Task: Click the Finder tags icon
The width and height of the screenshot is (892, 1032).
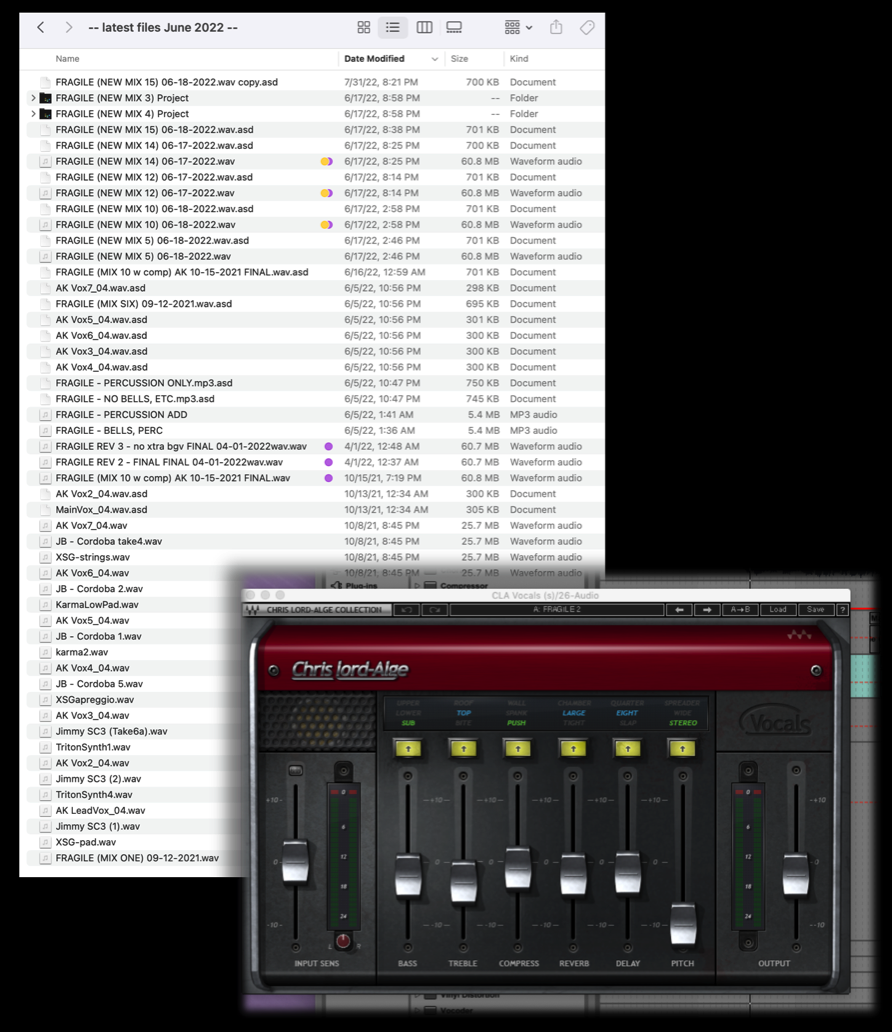Action: click(x=587, y=27)
